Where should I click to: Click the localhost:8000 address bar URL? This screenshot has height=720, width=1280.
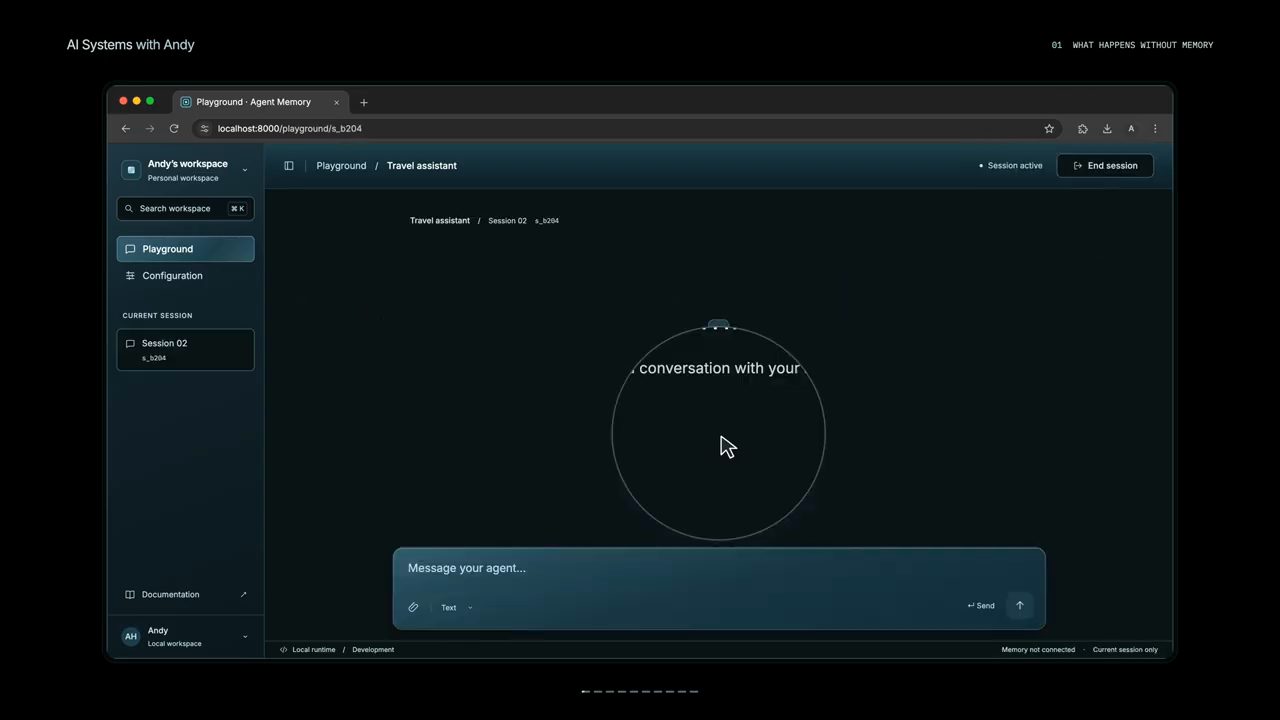pos(290,129)
